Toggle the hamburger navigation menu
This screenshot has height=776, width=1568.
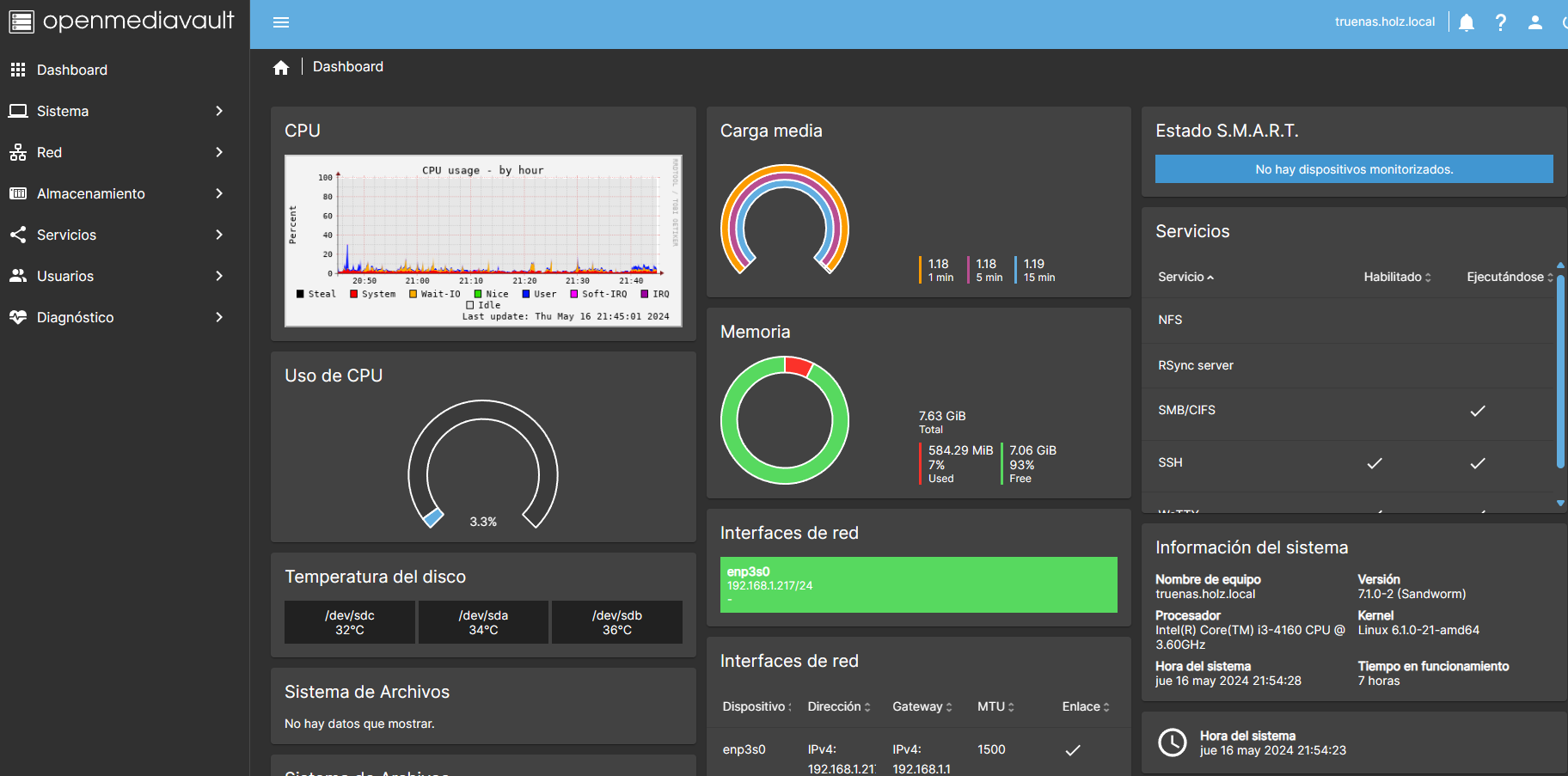[281, 22]
